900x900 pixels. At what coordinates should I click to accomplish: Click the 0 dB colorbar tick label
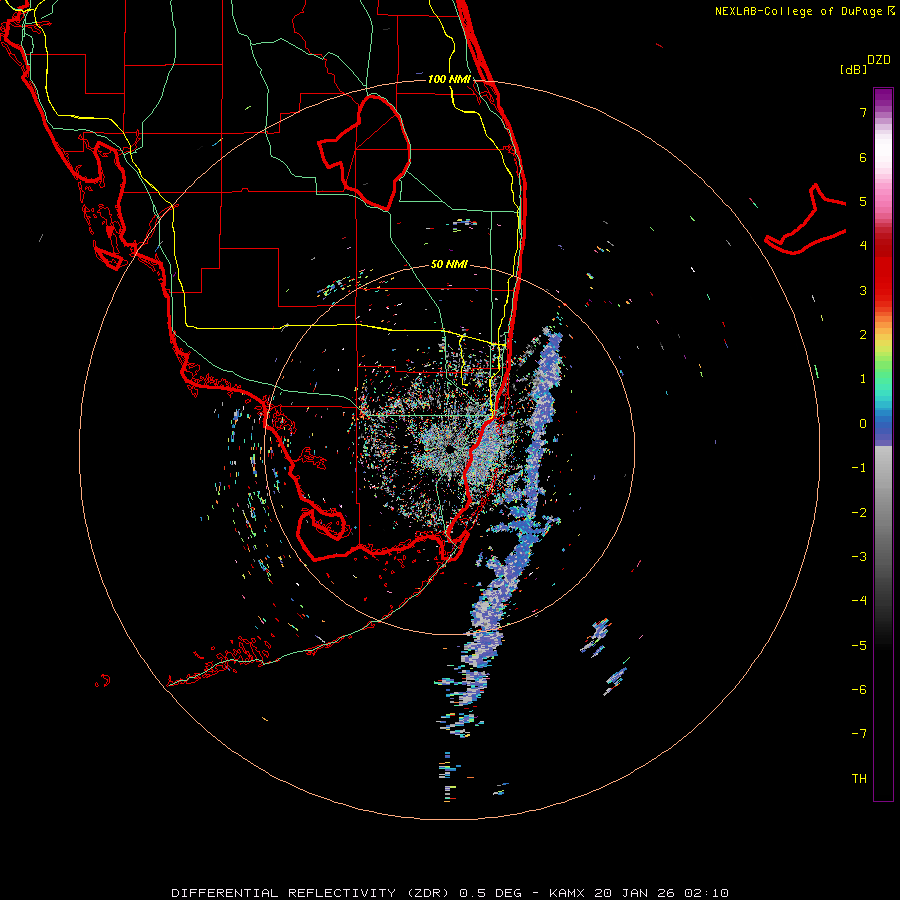tap(863, 424)
